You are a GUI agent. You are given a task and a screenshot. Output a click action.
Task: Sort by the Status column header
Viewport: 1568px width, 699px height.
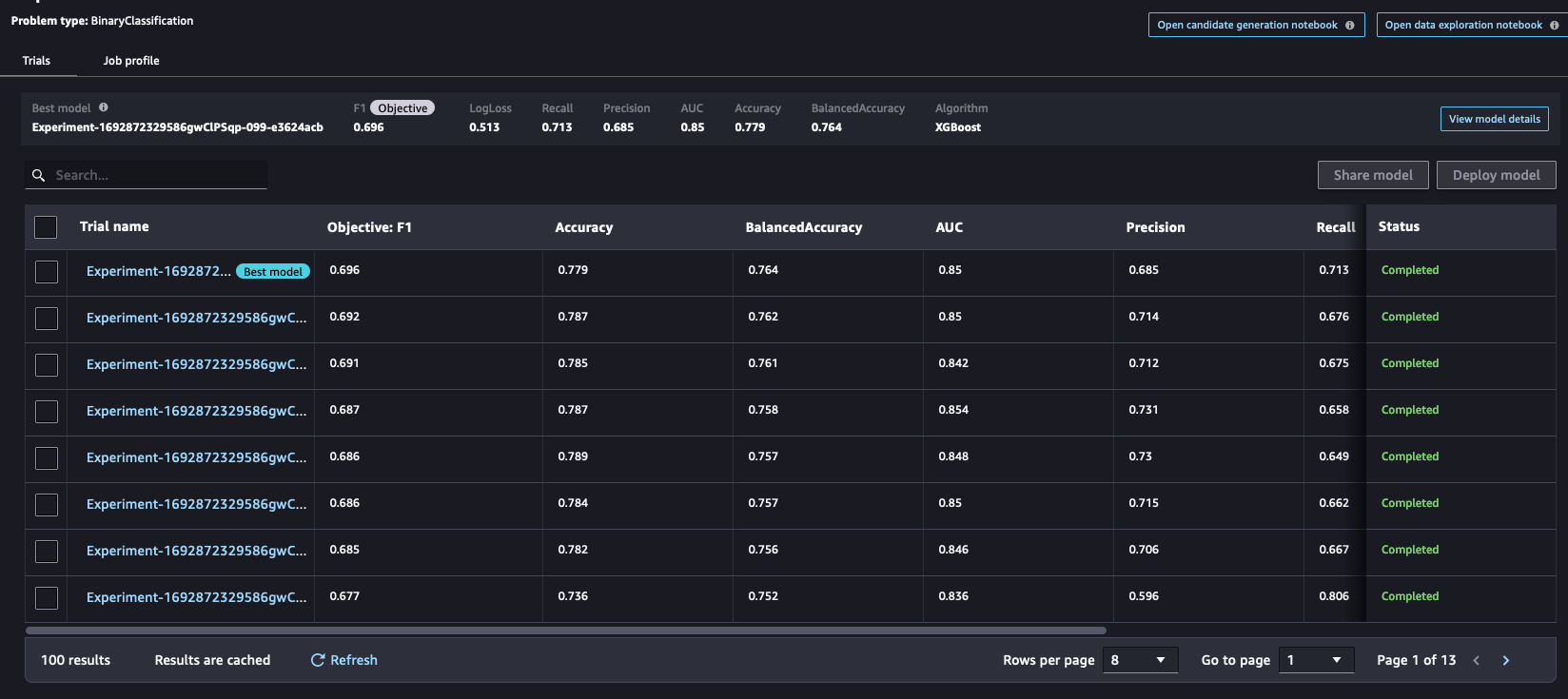(1399, 226)
